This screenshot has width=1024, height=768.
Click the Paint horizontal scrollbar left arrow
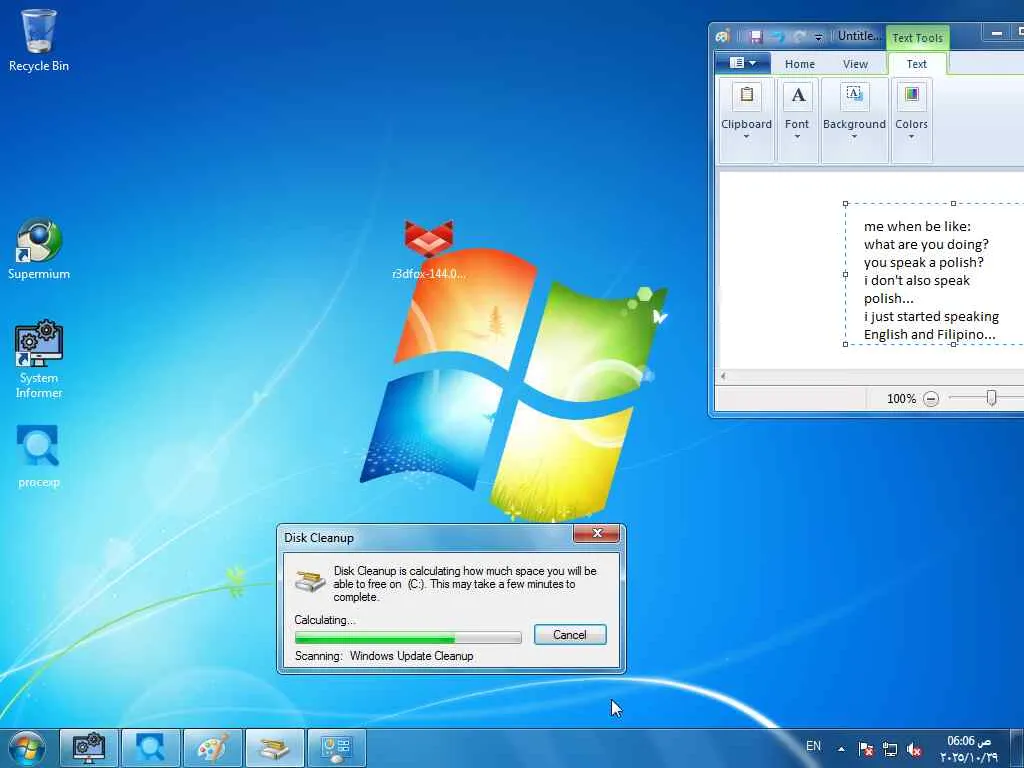pyautogui.click(x=723, y=376)
